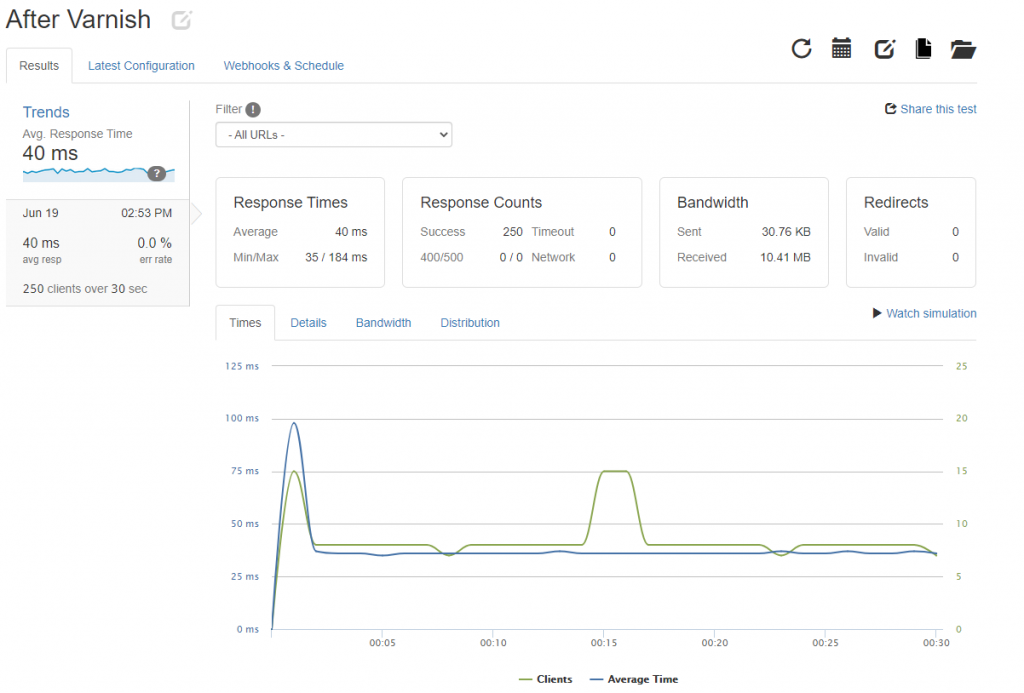Click the 00:15 time axis label
Screen dimensions: 1024x693
click(603, 643)
